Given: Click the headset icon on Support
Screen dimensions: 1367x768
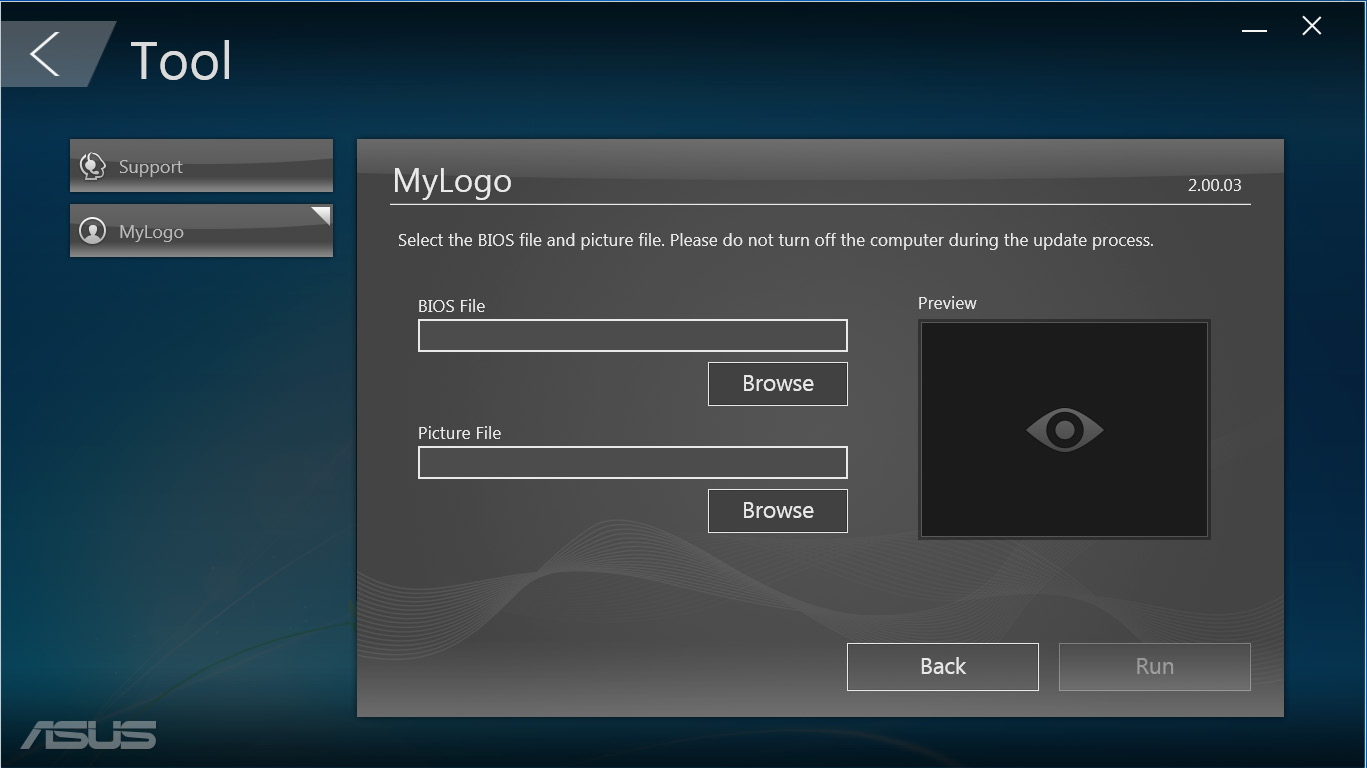Looking at the screenshot, I should pyautogui.click(x=93, y=166).
